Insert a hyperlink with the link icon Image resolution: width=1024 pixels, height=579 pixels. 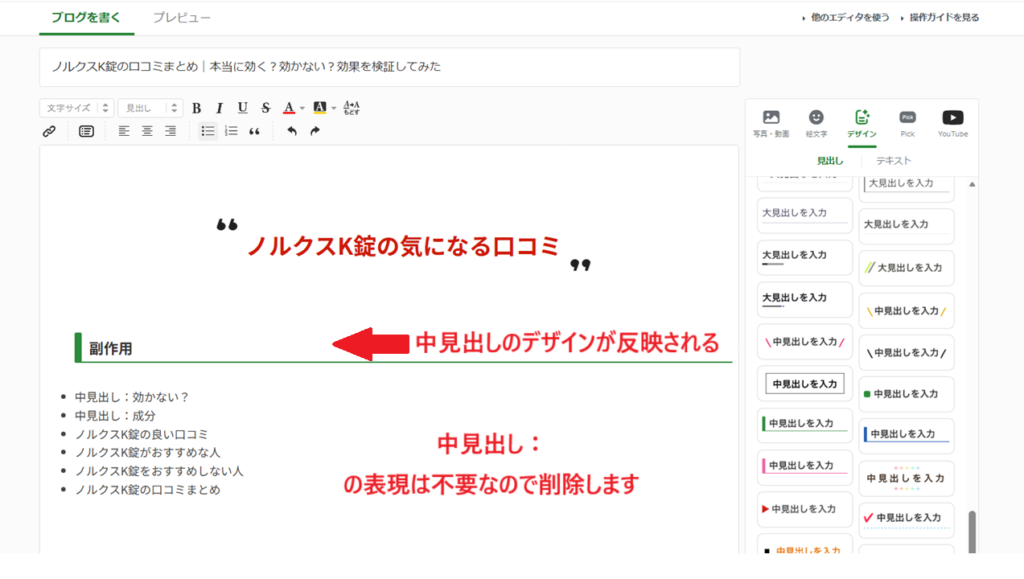[x=48, y=131]
